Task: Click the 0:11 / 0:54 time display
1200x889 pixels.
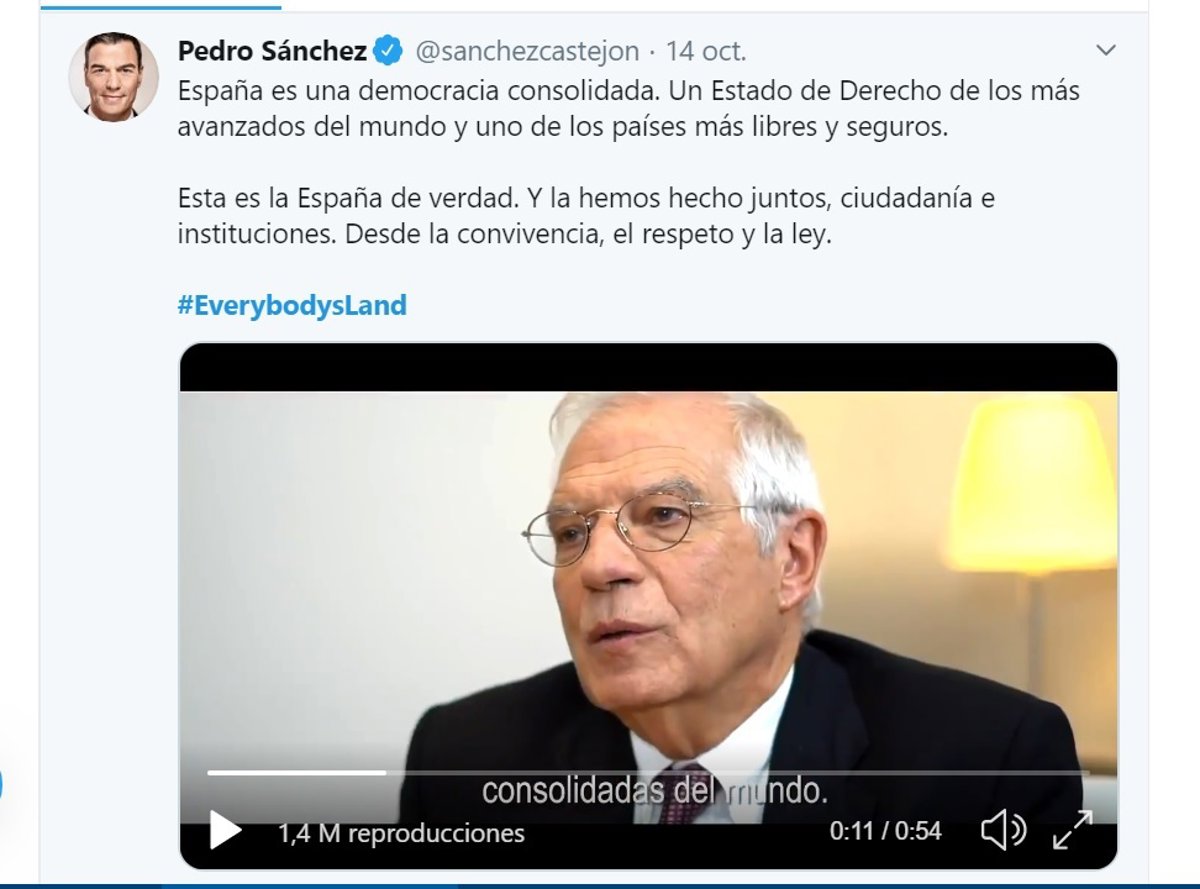Action: click(x=885, y=831)
